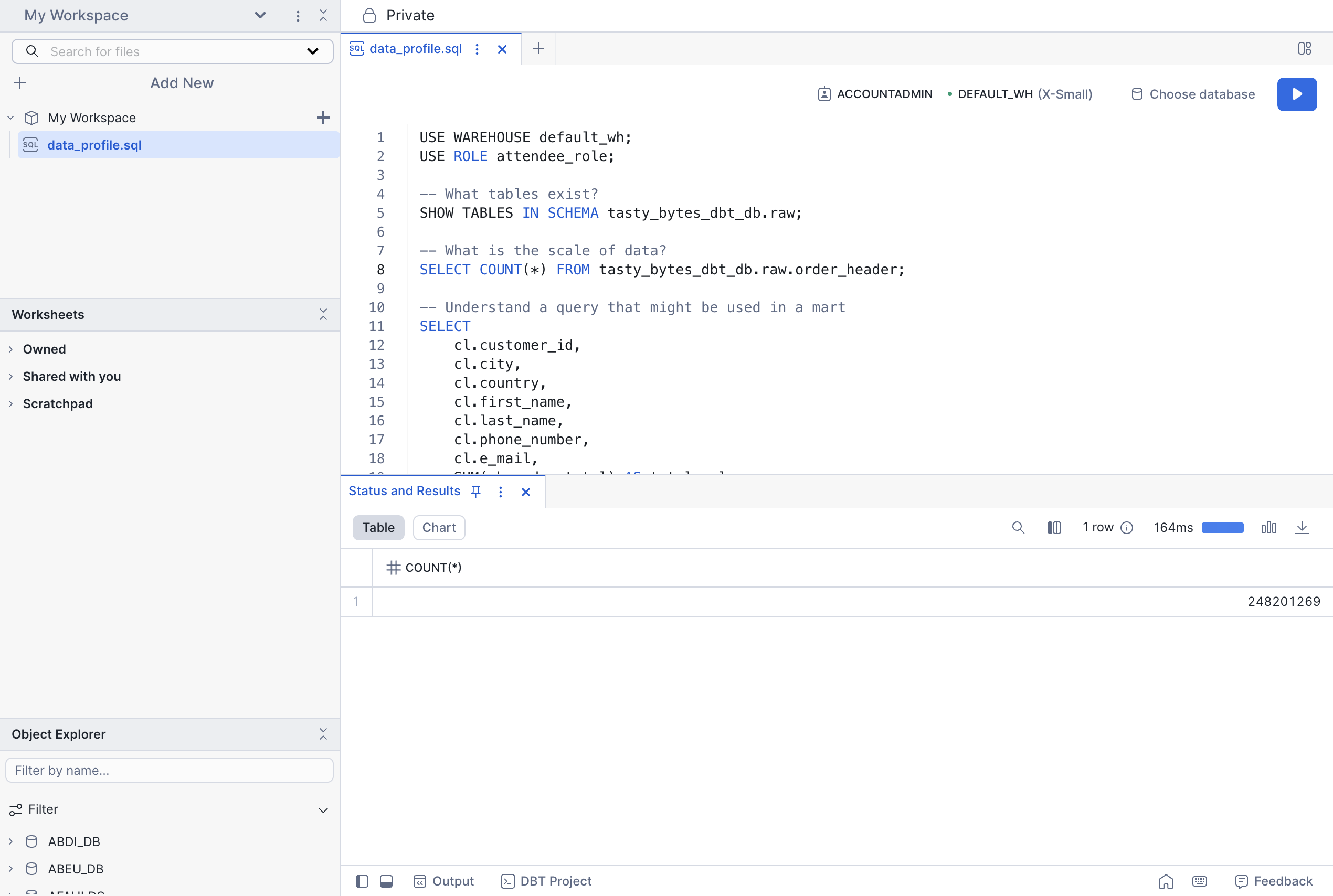The height and width of the screenshot is (896, 1333).
Task: Switch to the Chart results view
Action: [x=438, y=527]
